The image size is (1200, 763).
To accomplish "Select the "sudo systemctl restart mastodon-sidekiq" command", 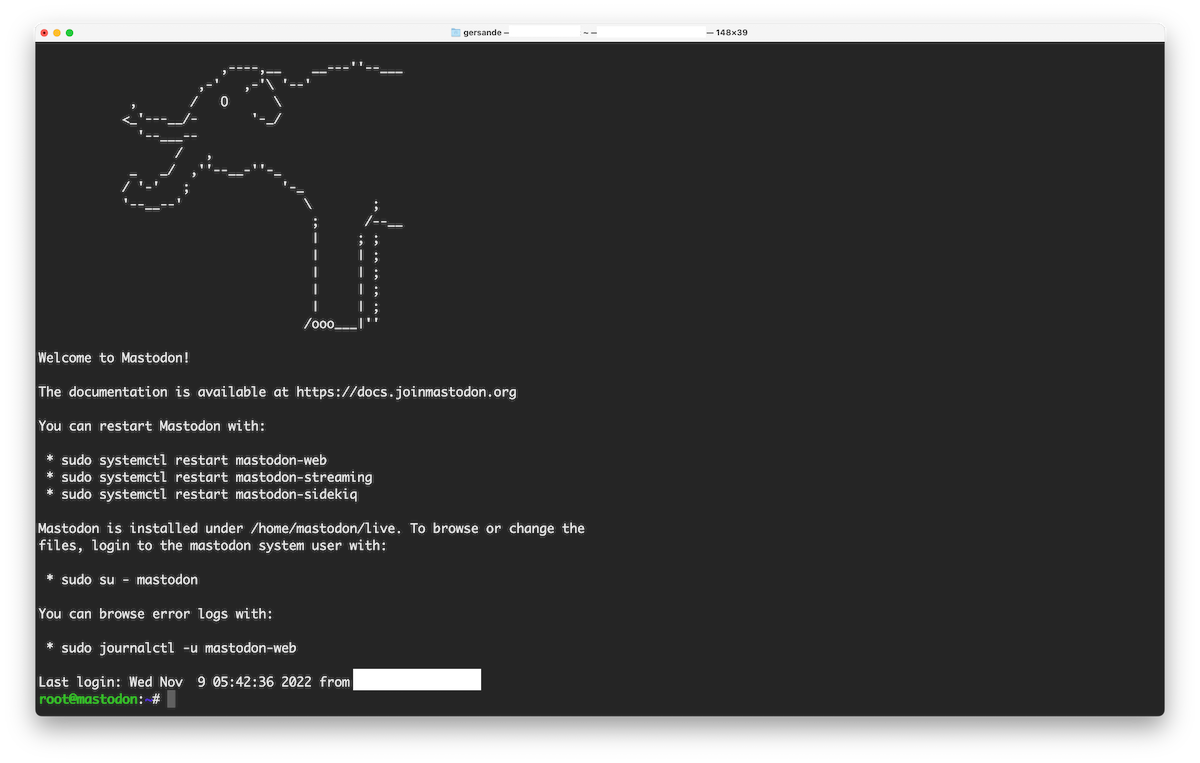I will pyautogui.click(x=208, y=494).
